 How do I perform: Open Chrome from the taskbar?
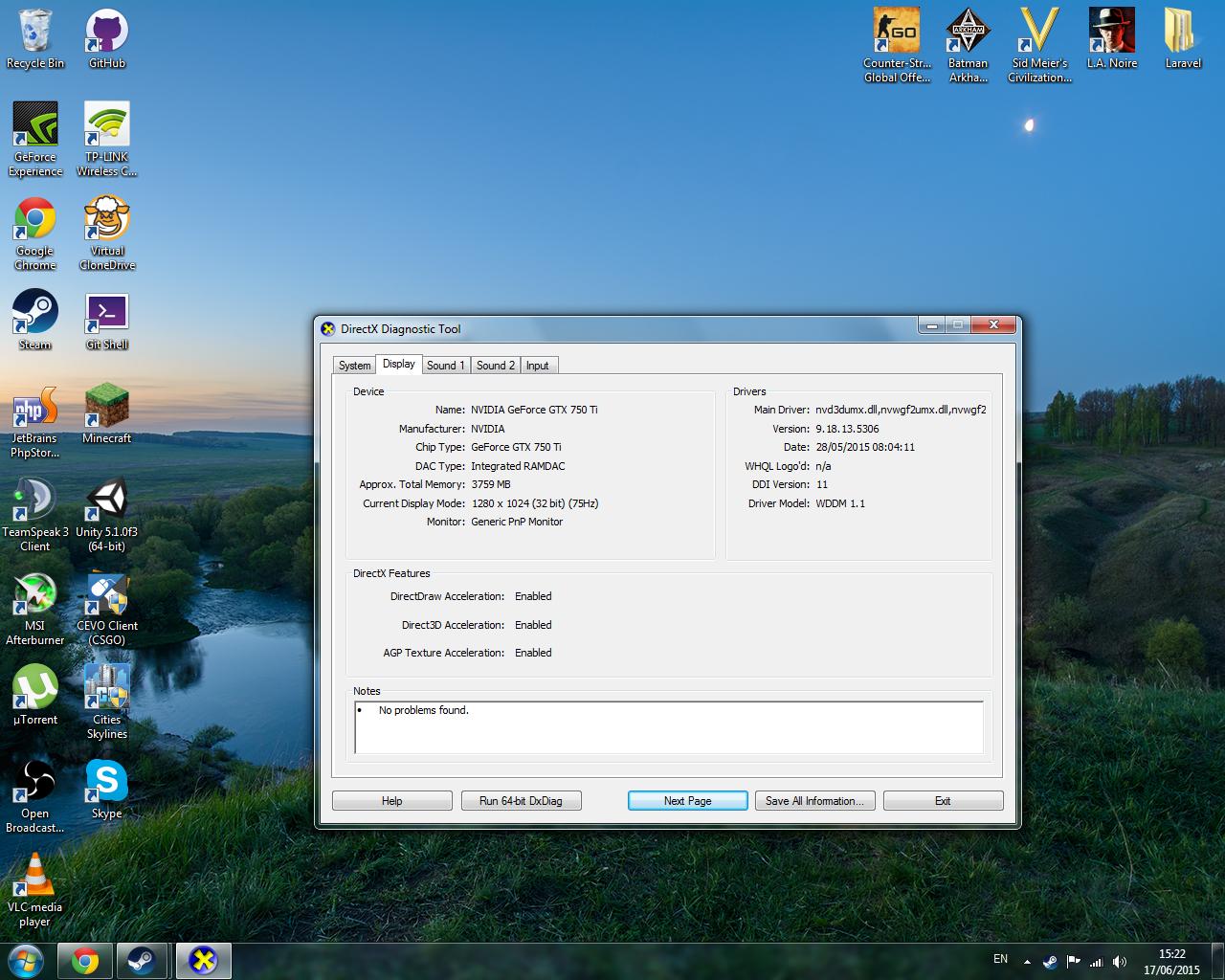(x=85, y=961)
